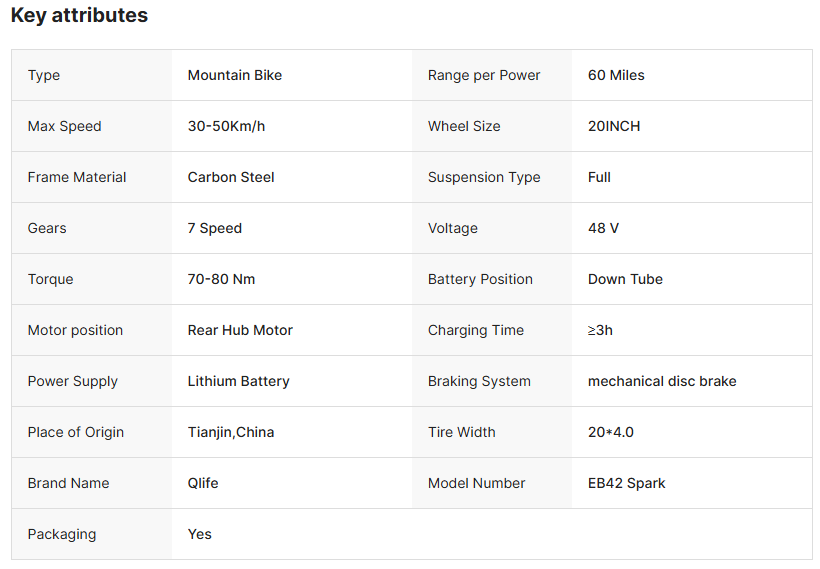
Task: Select the mechanical disc brake value
Action: tap(662, 381)
